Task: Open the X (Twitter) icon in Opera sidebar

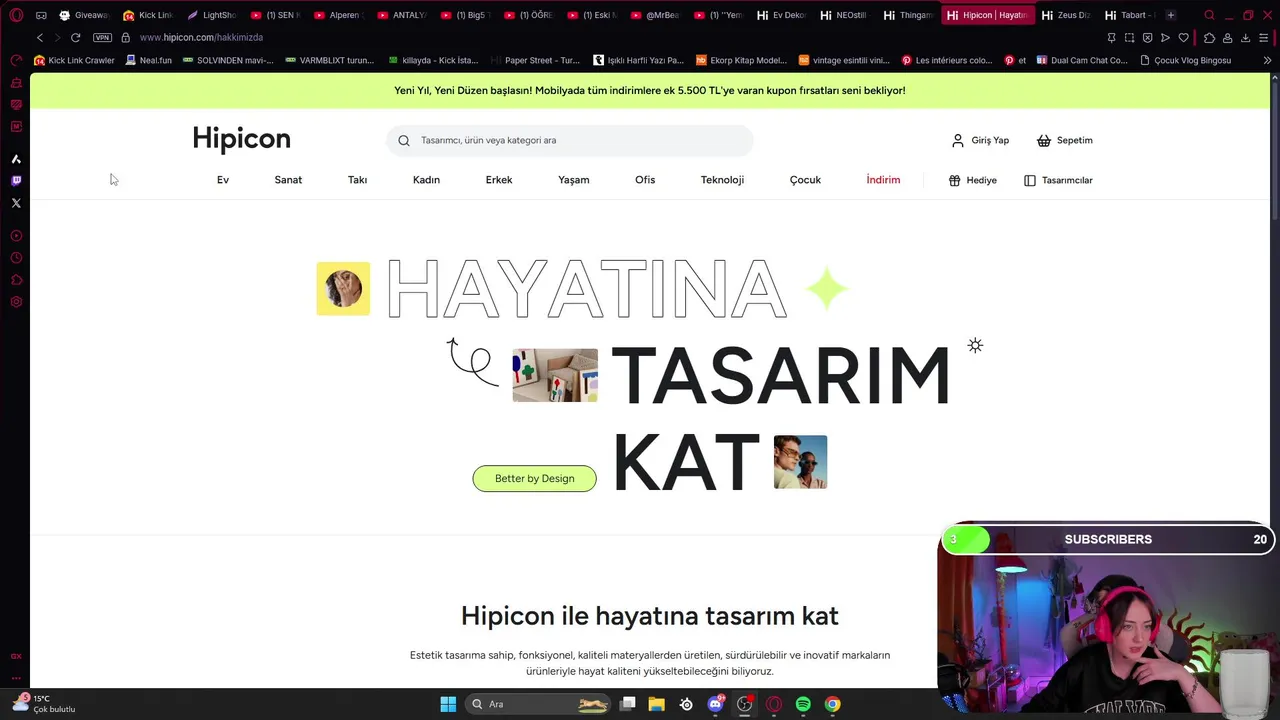Action: click(x=16, y=203)
